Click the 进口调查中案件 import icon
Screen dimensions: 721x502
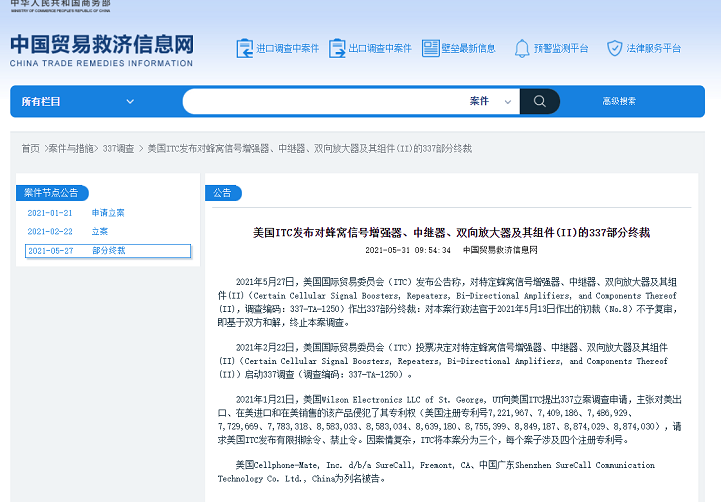tap(245, 48)
